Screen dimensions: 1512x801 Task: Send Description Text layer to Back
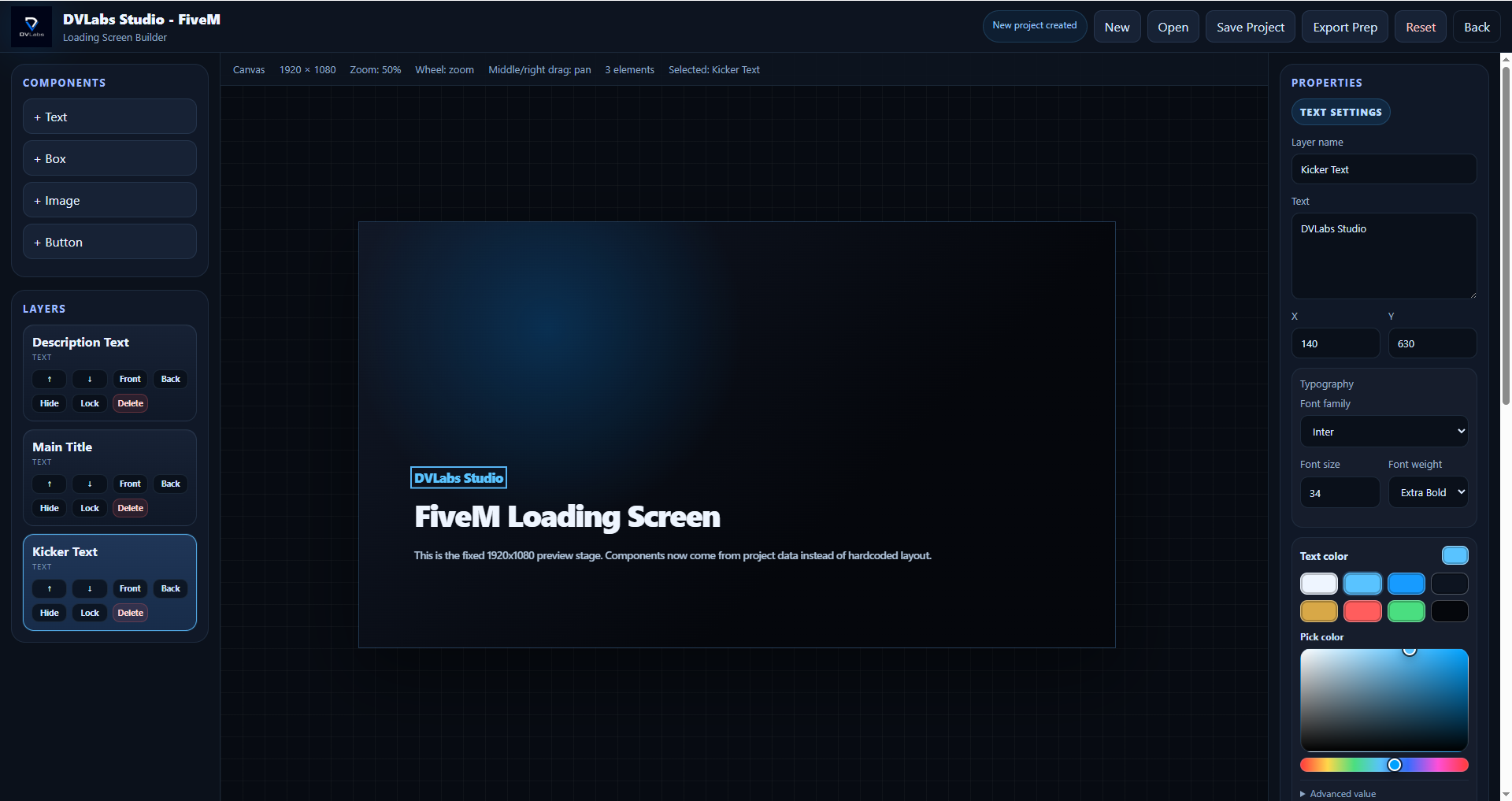[x=170, y=380]
